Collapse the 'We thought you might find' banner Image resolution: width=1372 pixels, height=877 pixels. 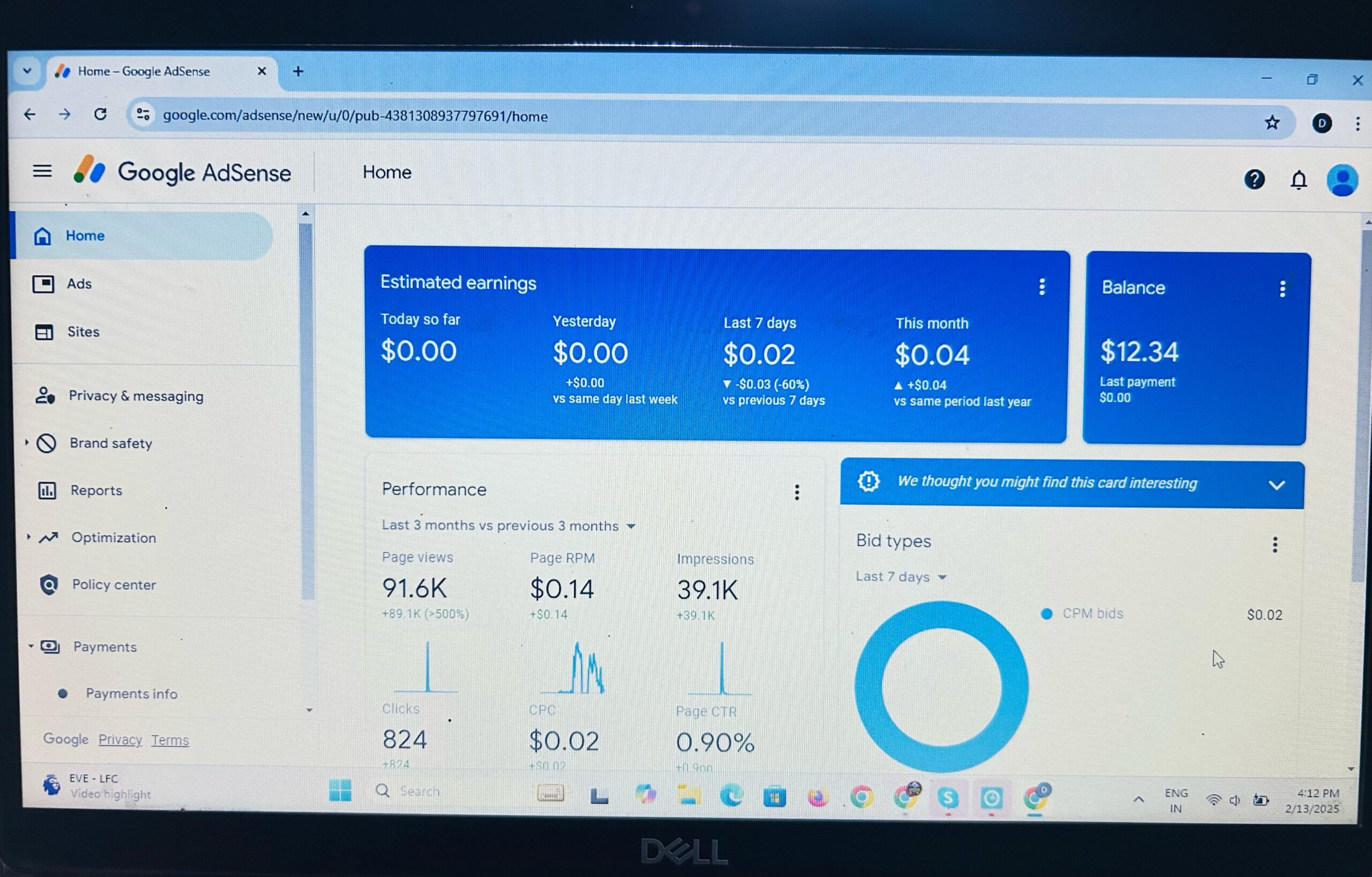[x=1276, y=485]
